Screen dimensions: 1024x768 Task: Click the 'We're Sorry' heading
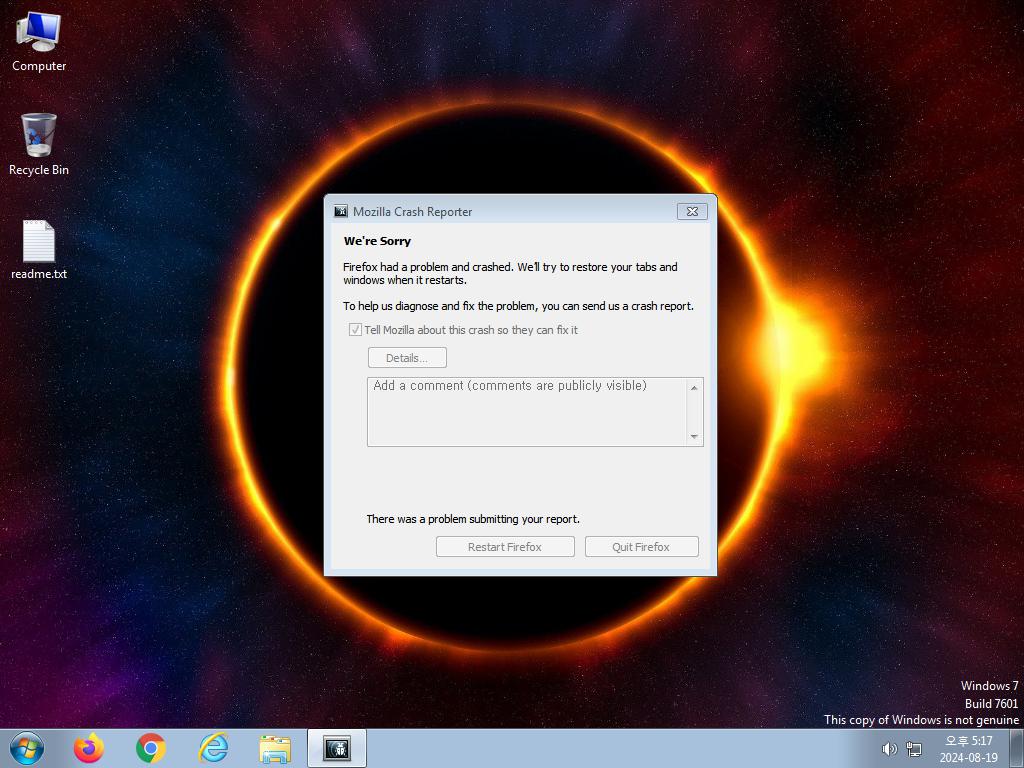377,241
